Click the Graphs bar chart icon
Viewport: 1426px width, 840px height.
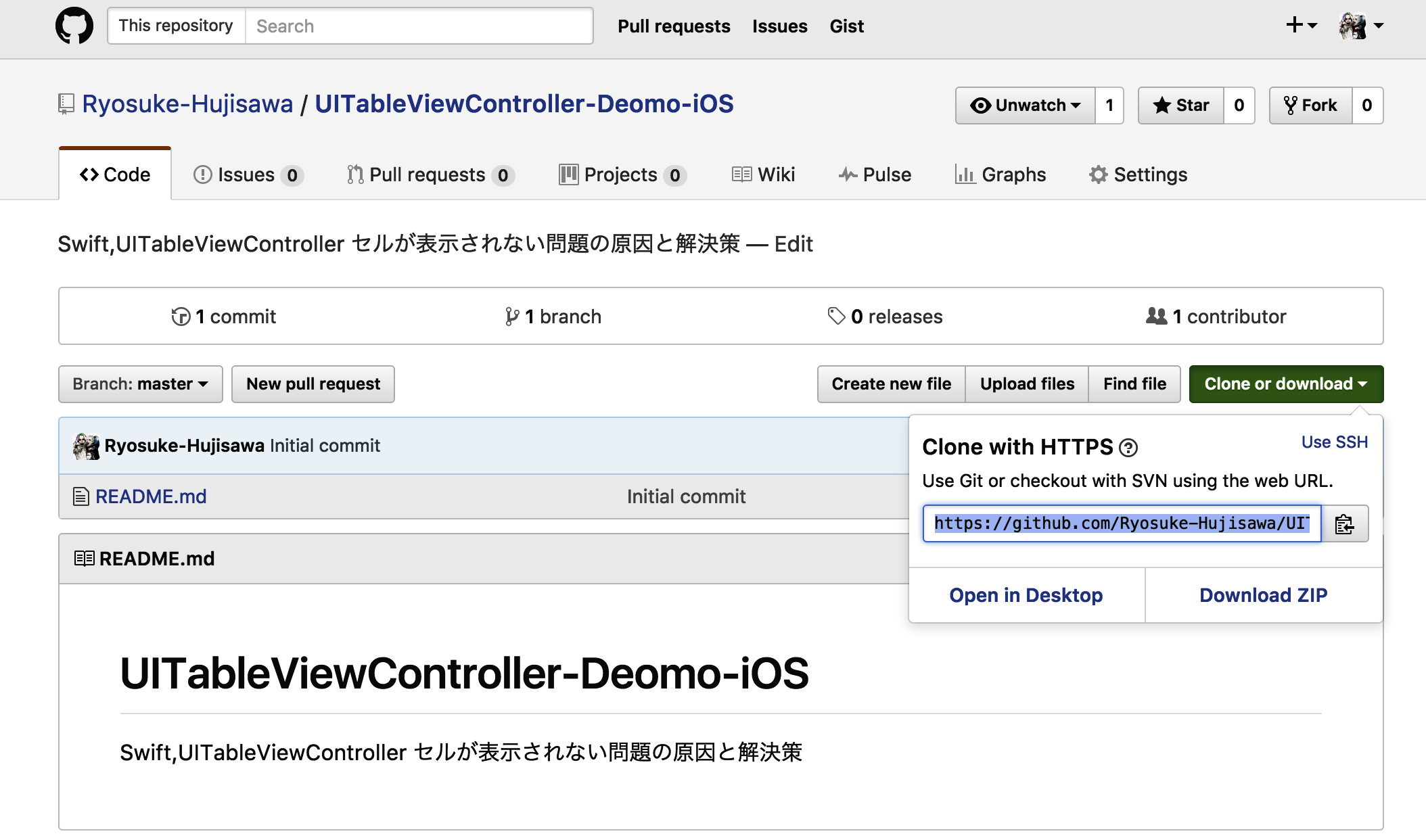pyautogui.click(x=965, y=174)
